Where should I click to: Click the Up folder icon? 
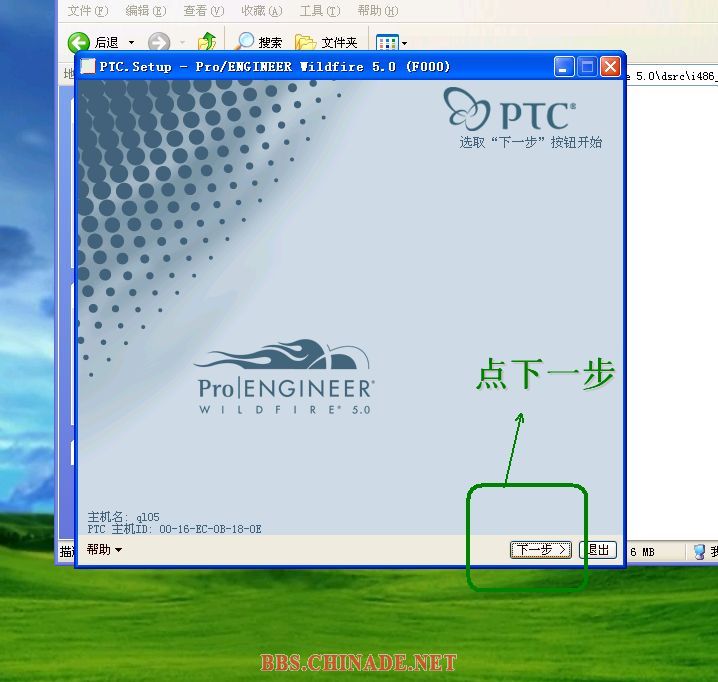coord(207,42)
